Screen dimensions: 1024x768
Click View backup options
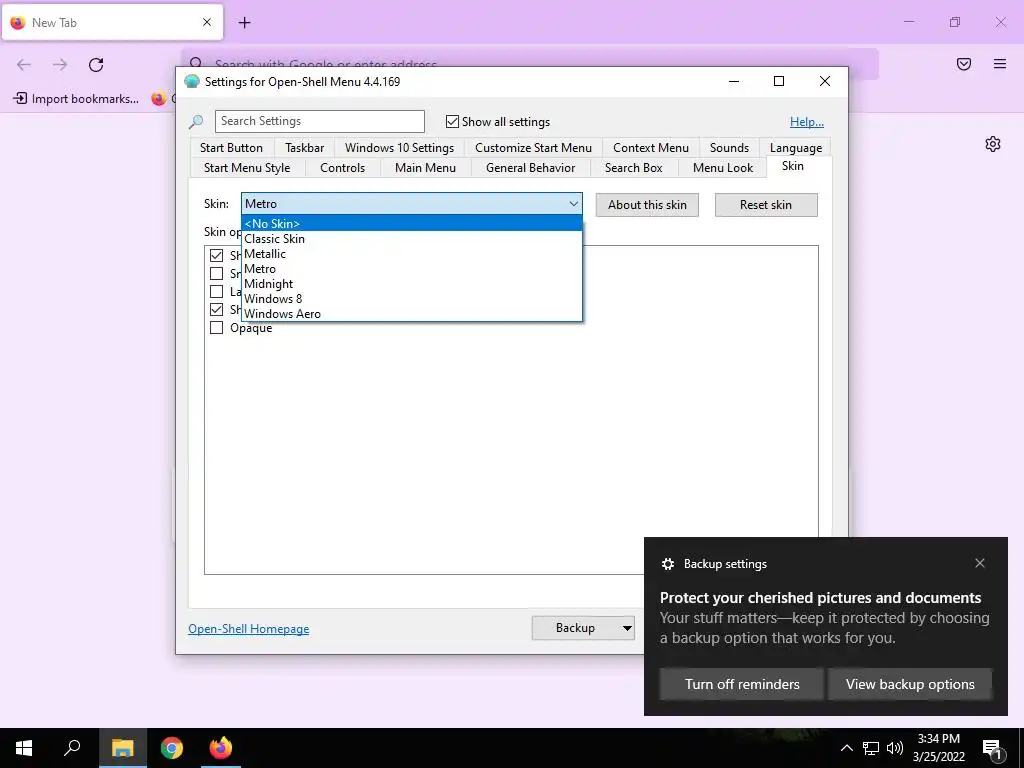(x=910, y=684)
